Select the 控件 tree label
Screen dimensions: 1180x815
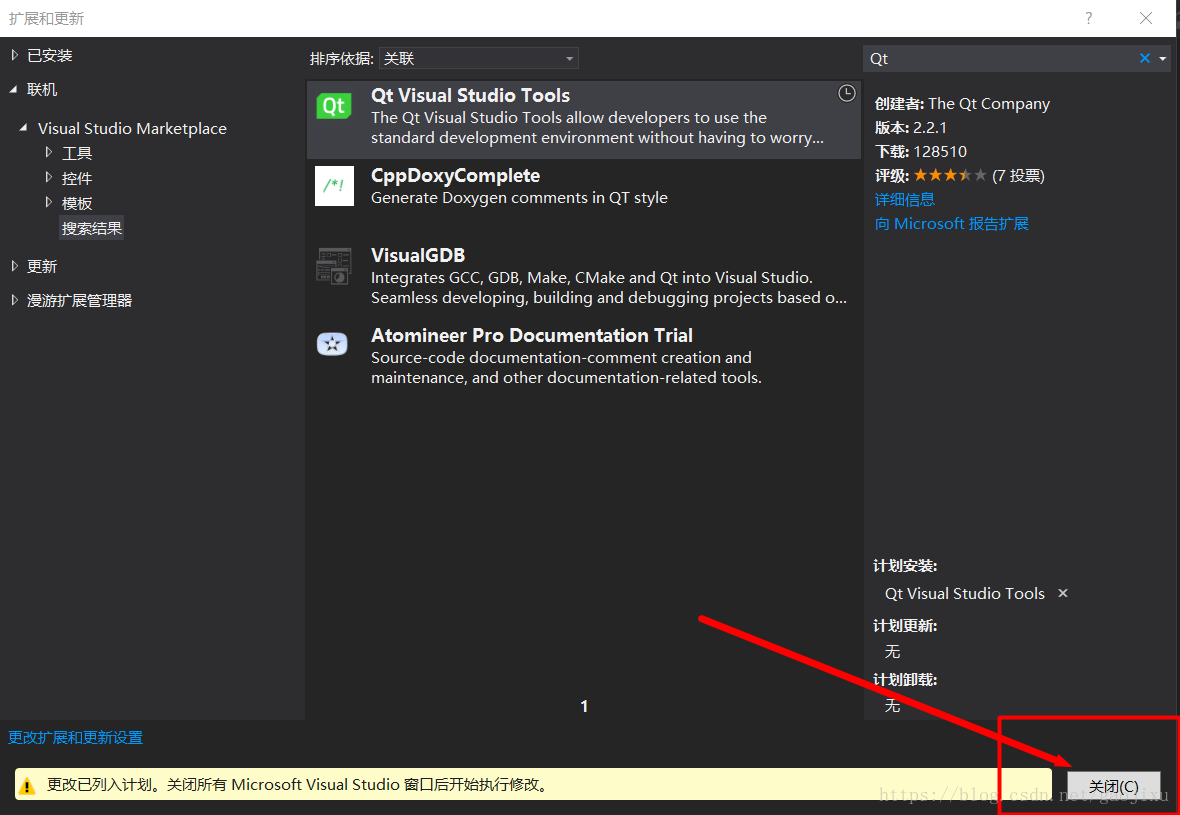point(77,178)
